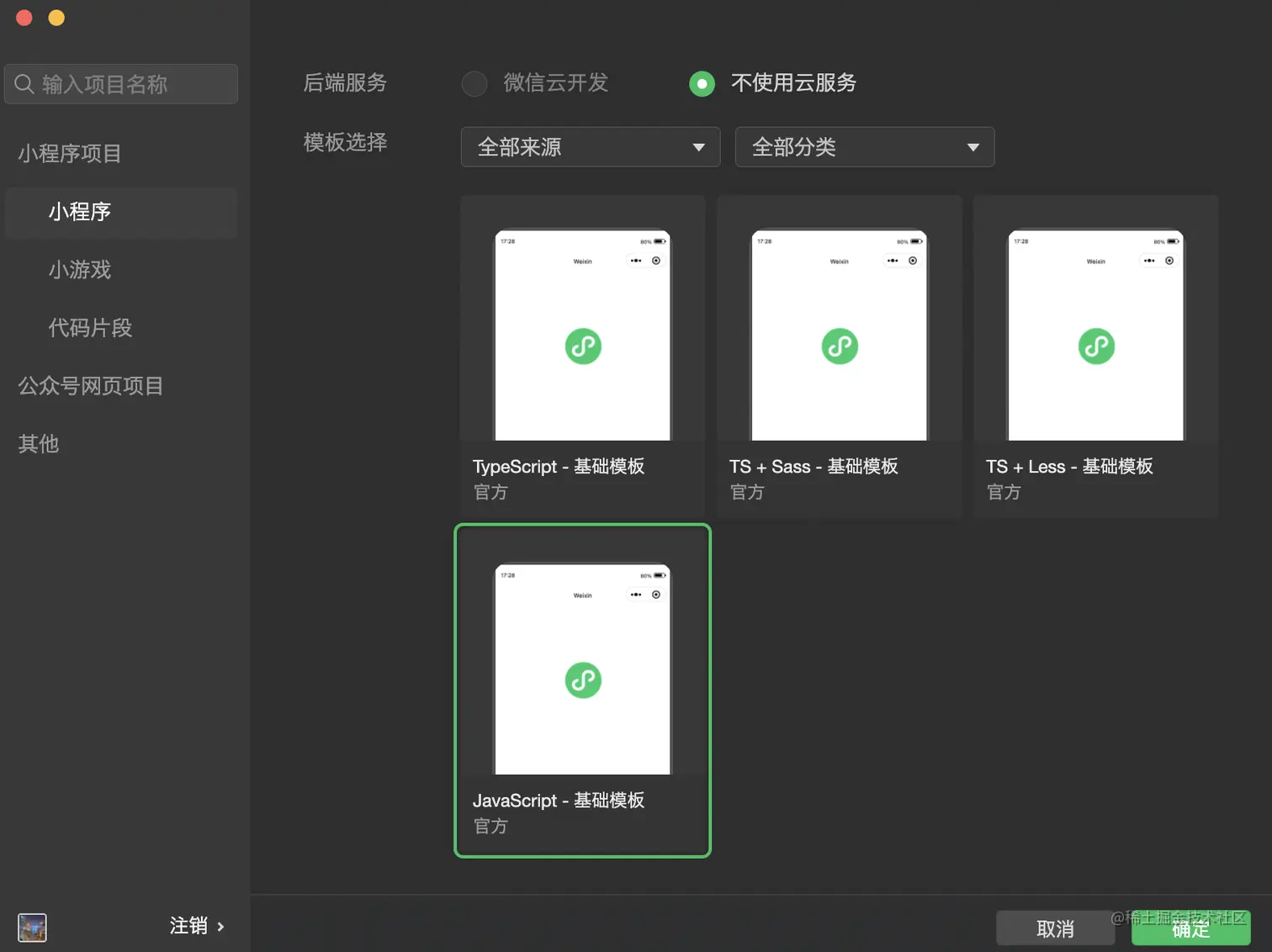Select 小程序 in the sidebar
The height and width of the screenshot is (952, 1272).
point(121,212)
